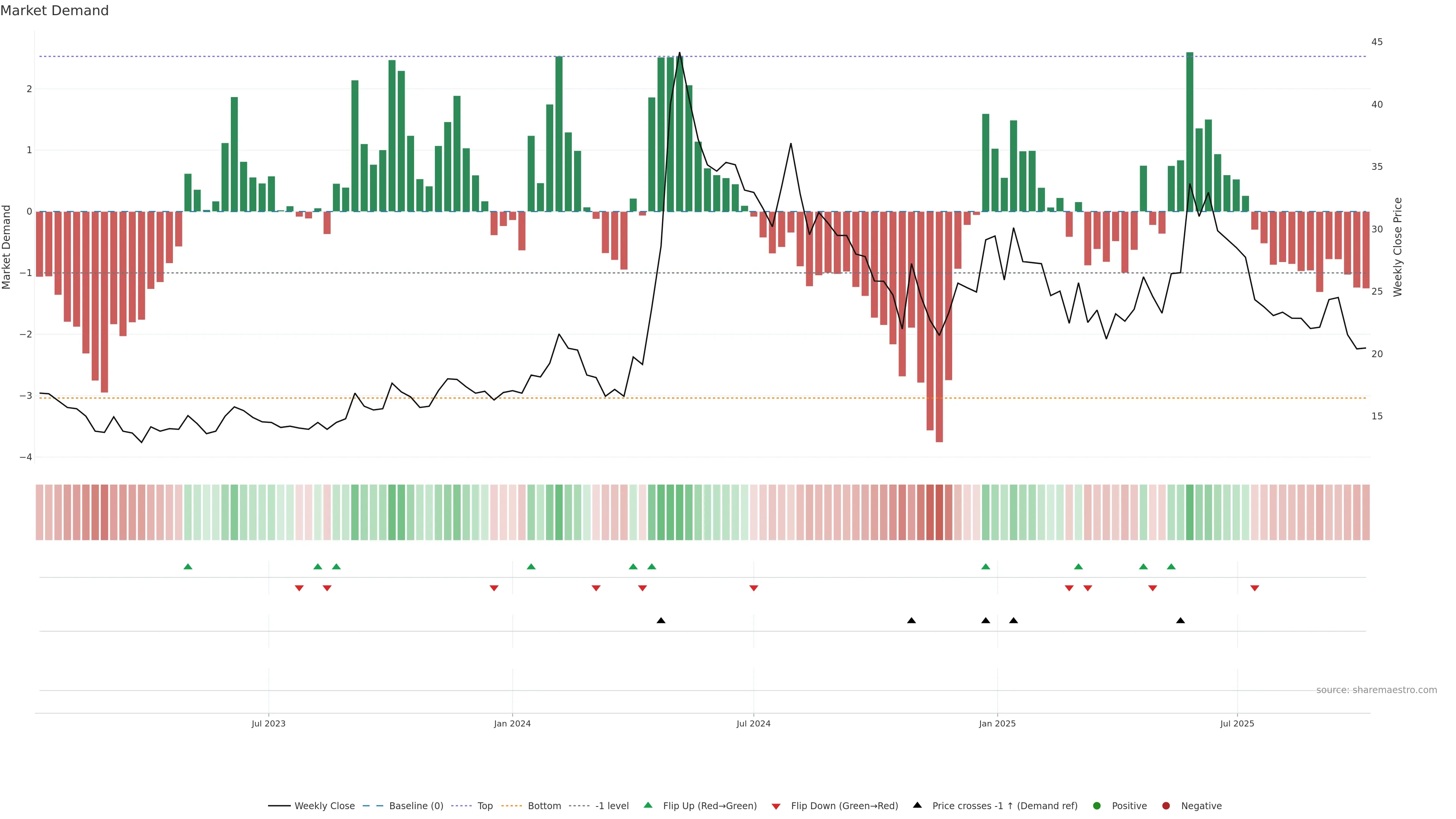Click the Weekly Close Price axis title
The image size is (1456, 819).
(1398, 247)
